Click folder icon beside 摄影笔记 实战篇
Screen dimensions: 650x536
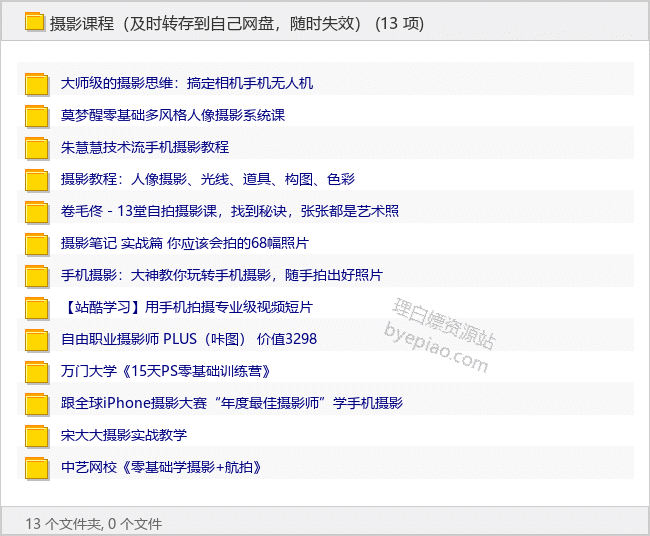[x=37, y=244]
